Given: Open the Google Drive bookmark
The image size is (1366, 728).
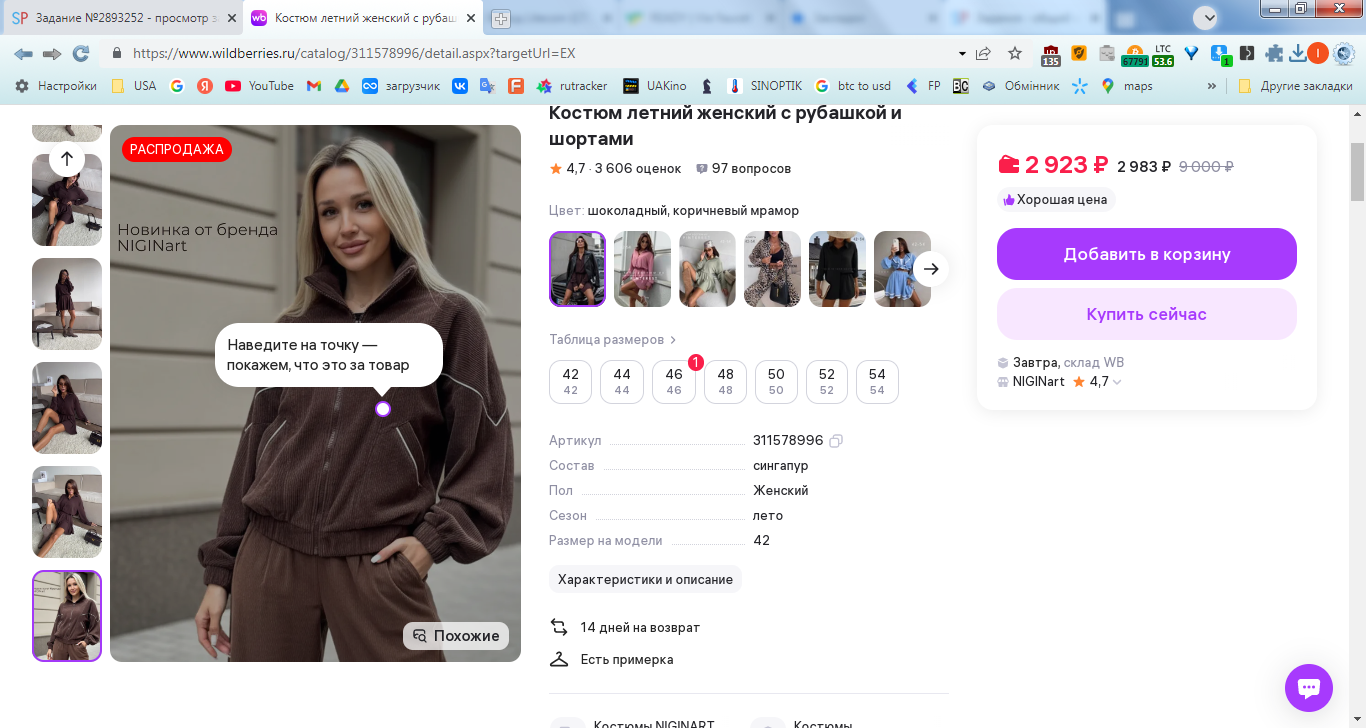Looking at the screenshot, I should coord(341,86).
